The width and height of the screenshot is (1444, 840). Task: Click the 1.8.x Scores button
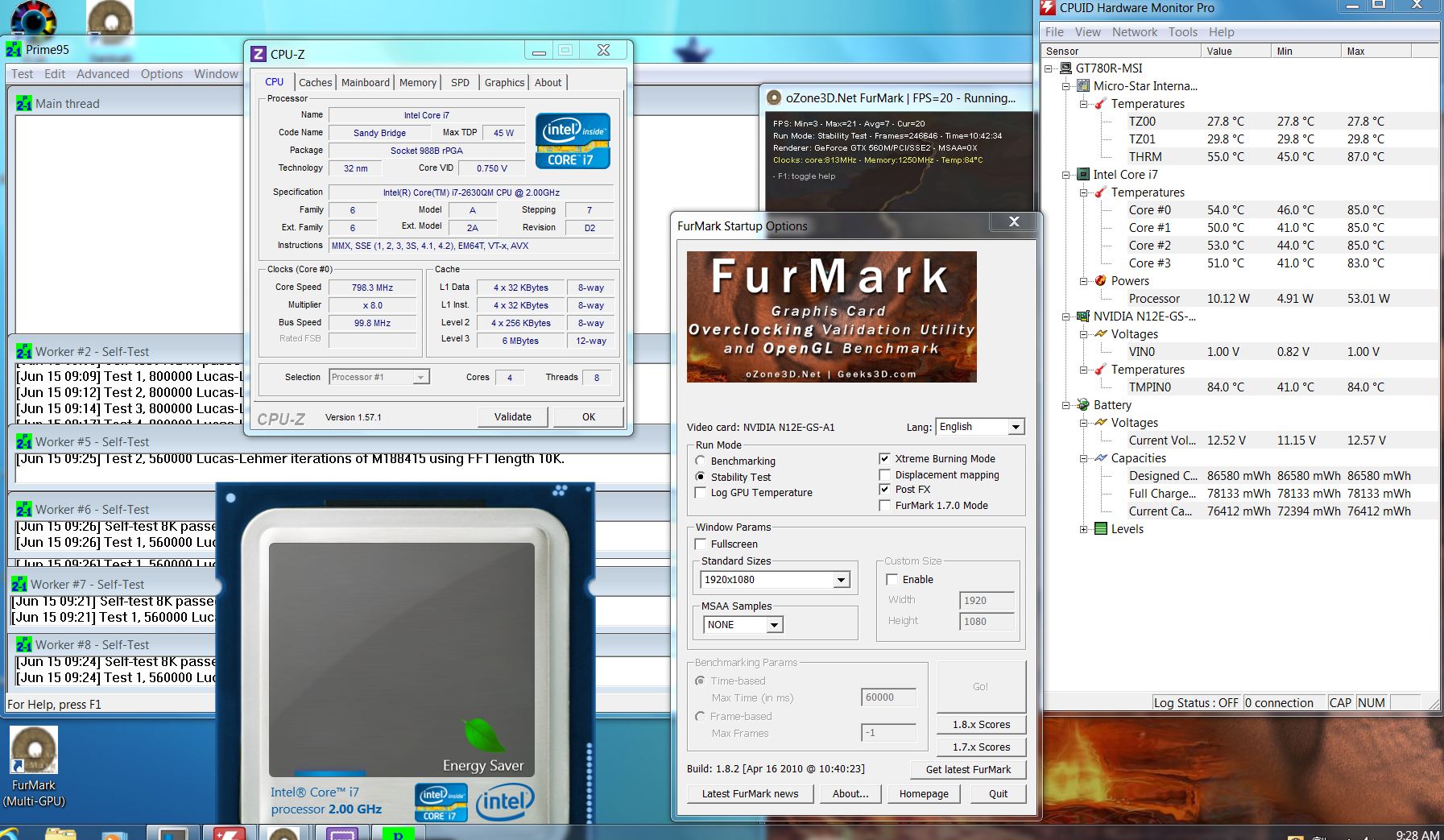[x=981, y=724]
